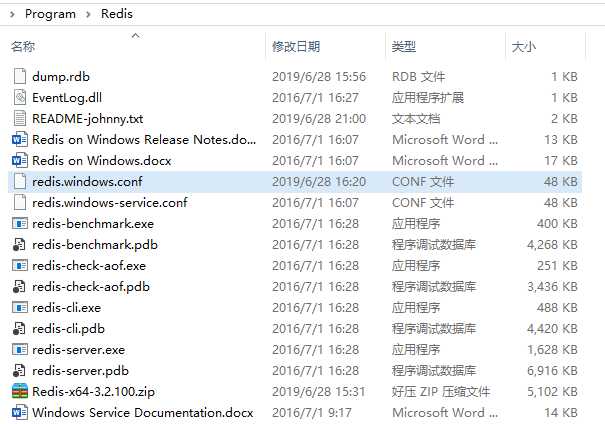The height and width of the screenshot is (424, 605).
Task: Select the file name redis-check-aof.pdb
Action: [91, 287]
